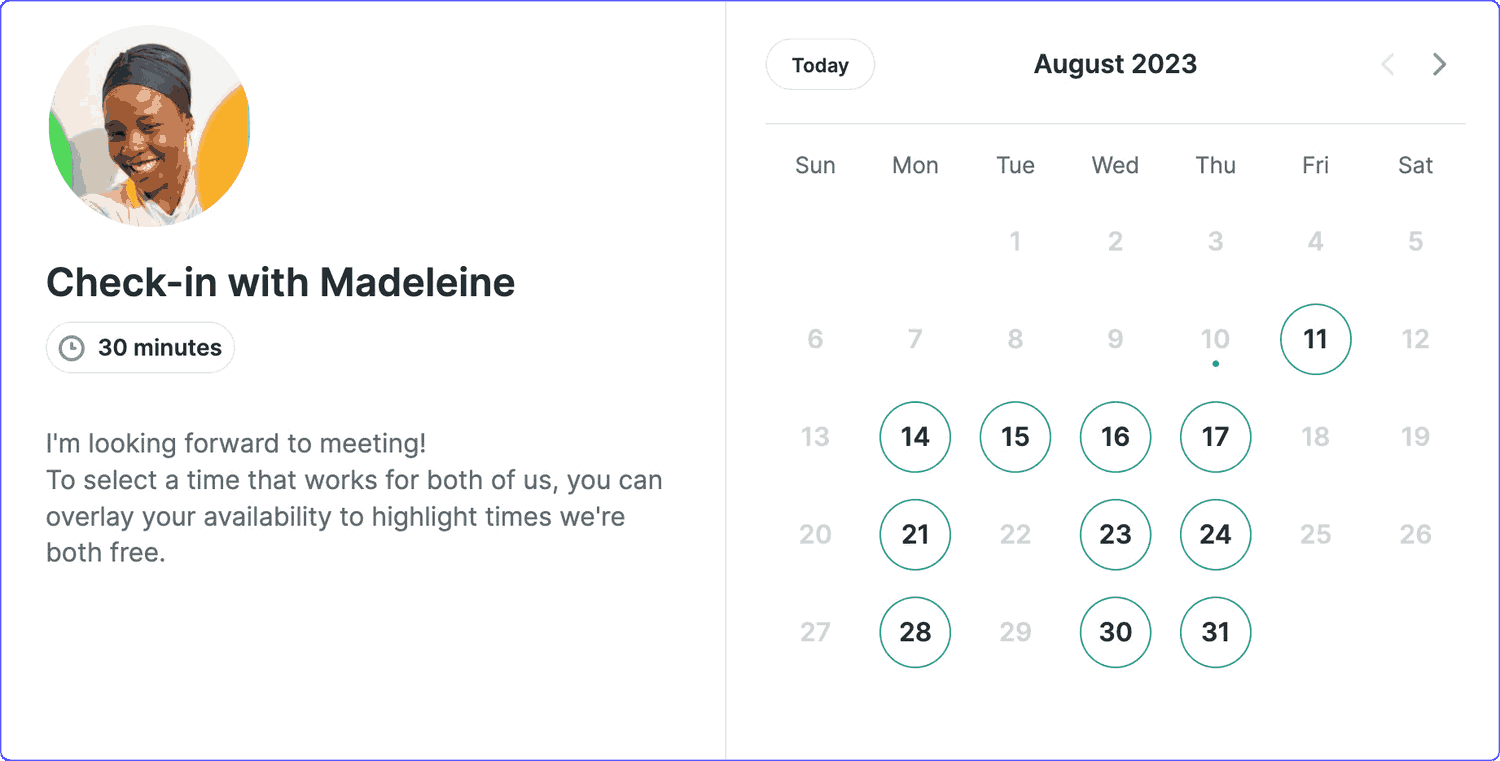The width and height of the screenshot is (1500, 761).
Task: Choose Monday, August 14
Action: point(915,437)
